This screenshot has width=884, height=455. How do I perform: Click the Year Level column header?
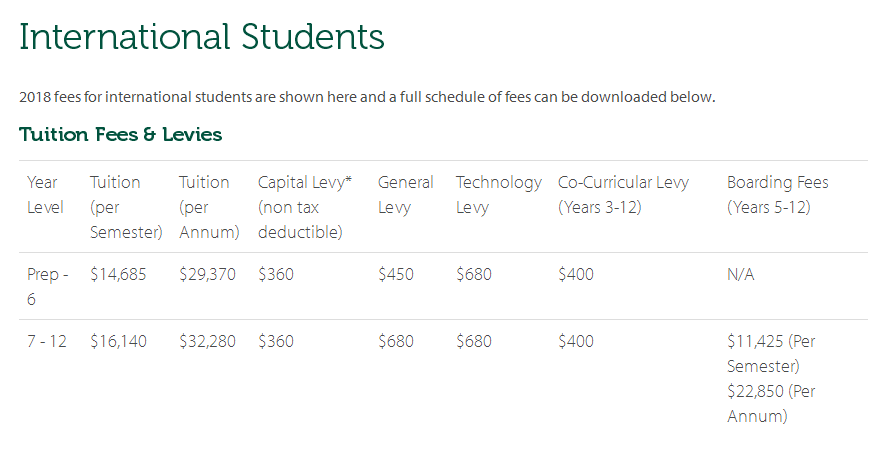click(x=45, y=195)
